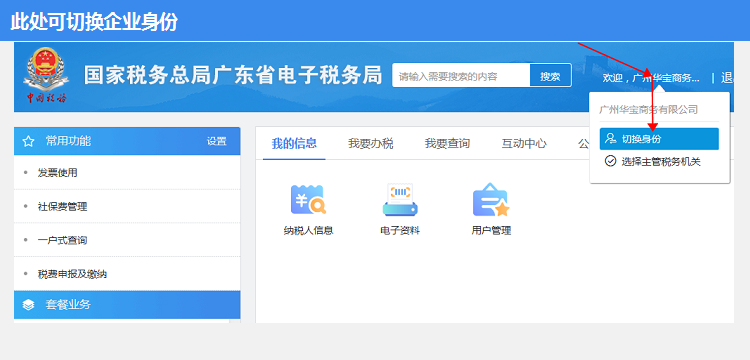Select 切换身份 in the dropdown menu
The height and width of the screenshot is (360, 750).
659,139
